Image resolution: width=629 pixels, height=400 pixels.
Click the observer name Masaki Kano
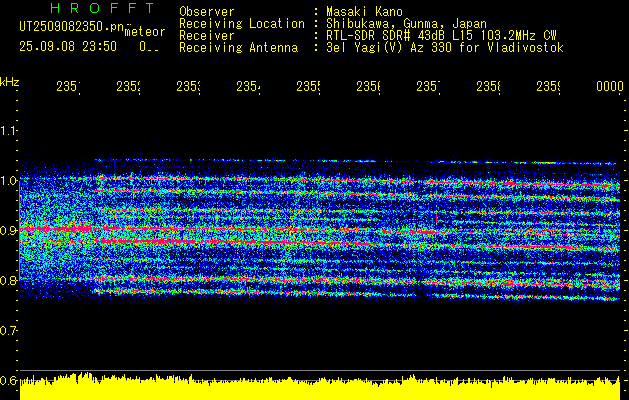364,12
